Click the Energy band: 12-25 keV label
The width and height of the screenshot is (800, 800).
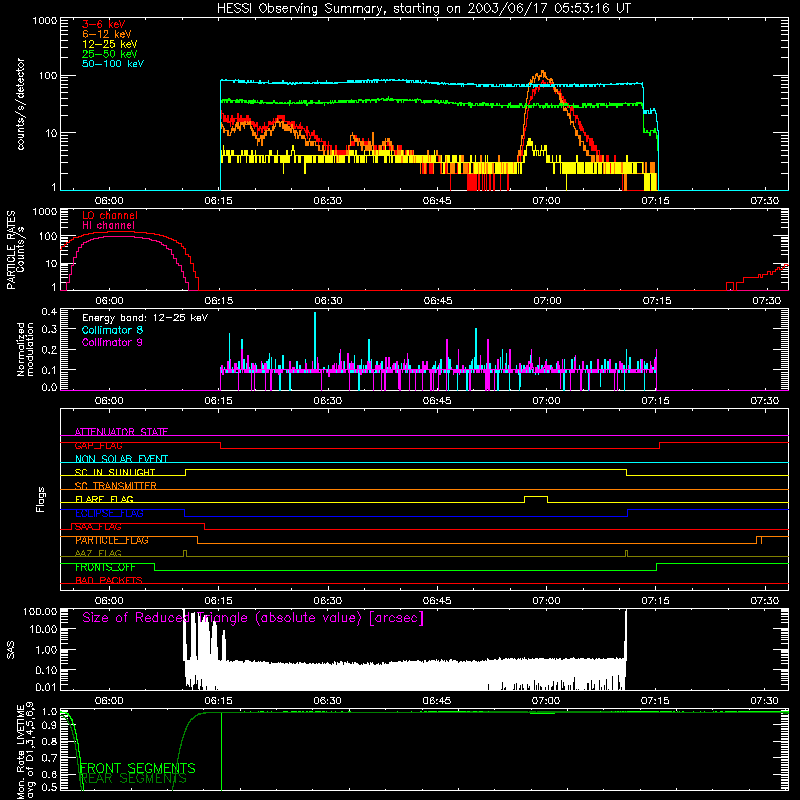coord(145,318)
